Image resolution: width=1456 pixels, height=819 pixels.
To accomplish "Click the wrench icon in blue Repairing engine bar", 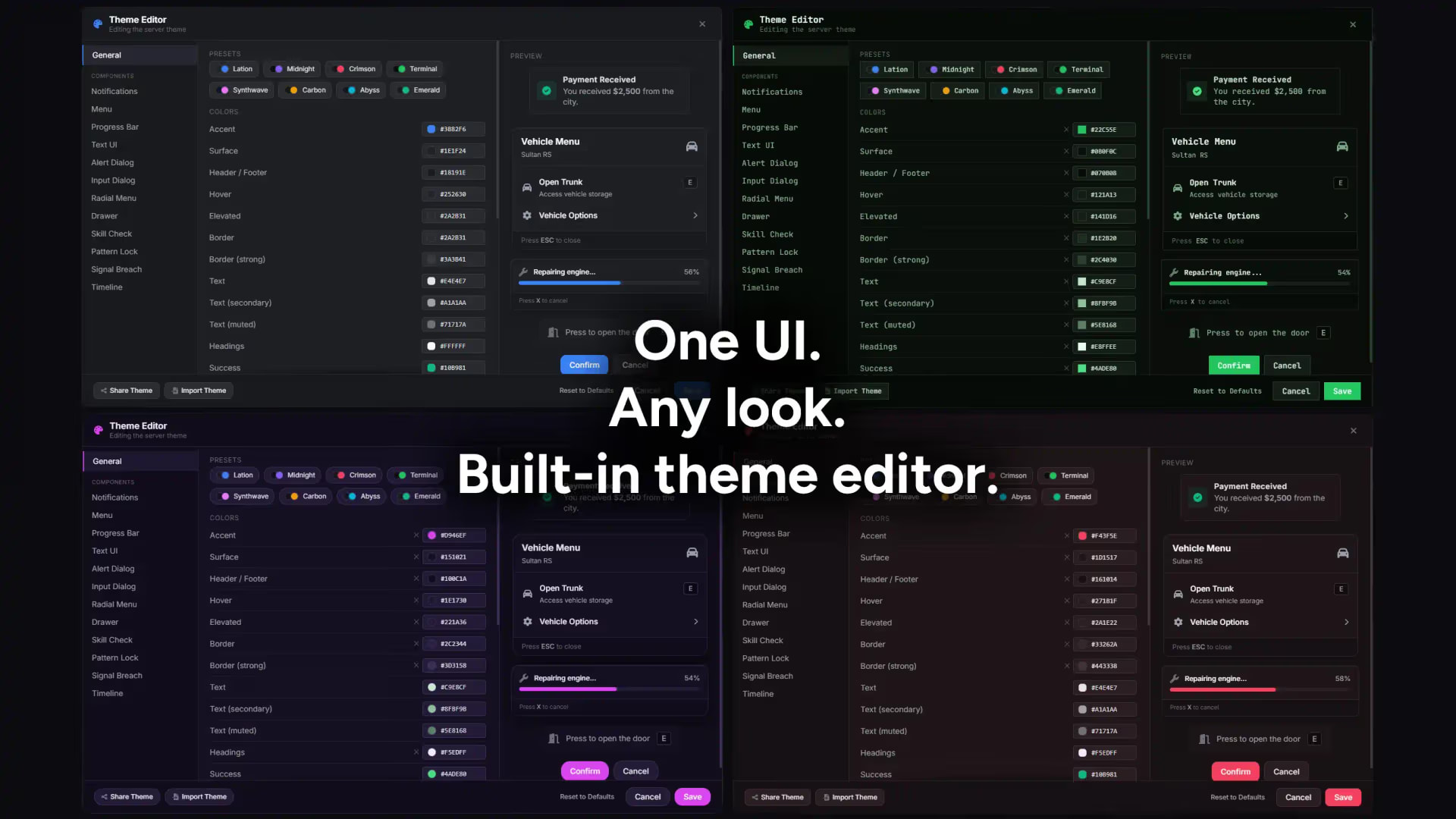I will coord(523,271).
